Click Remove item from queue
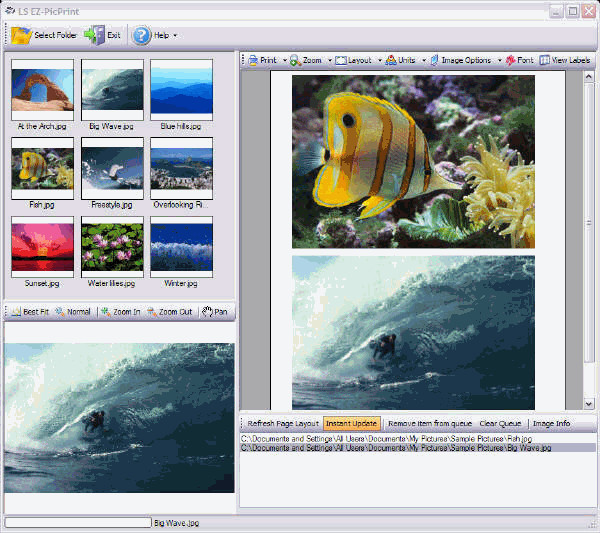The image size is (600, 533). 430,423
